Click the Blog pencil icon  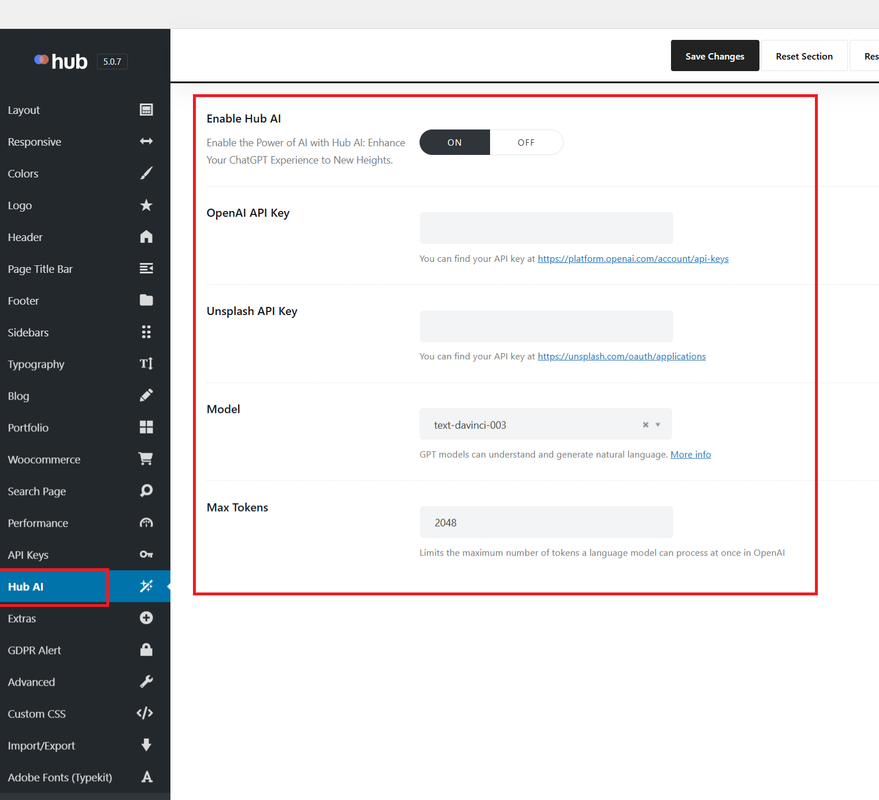click(146, 395)
